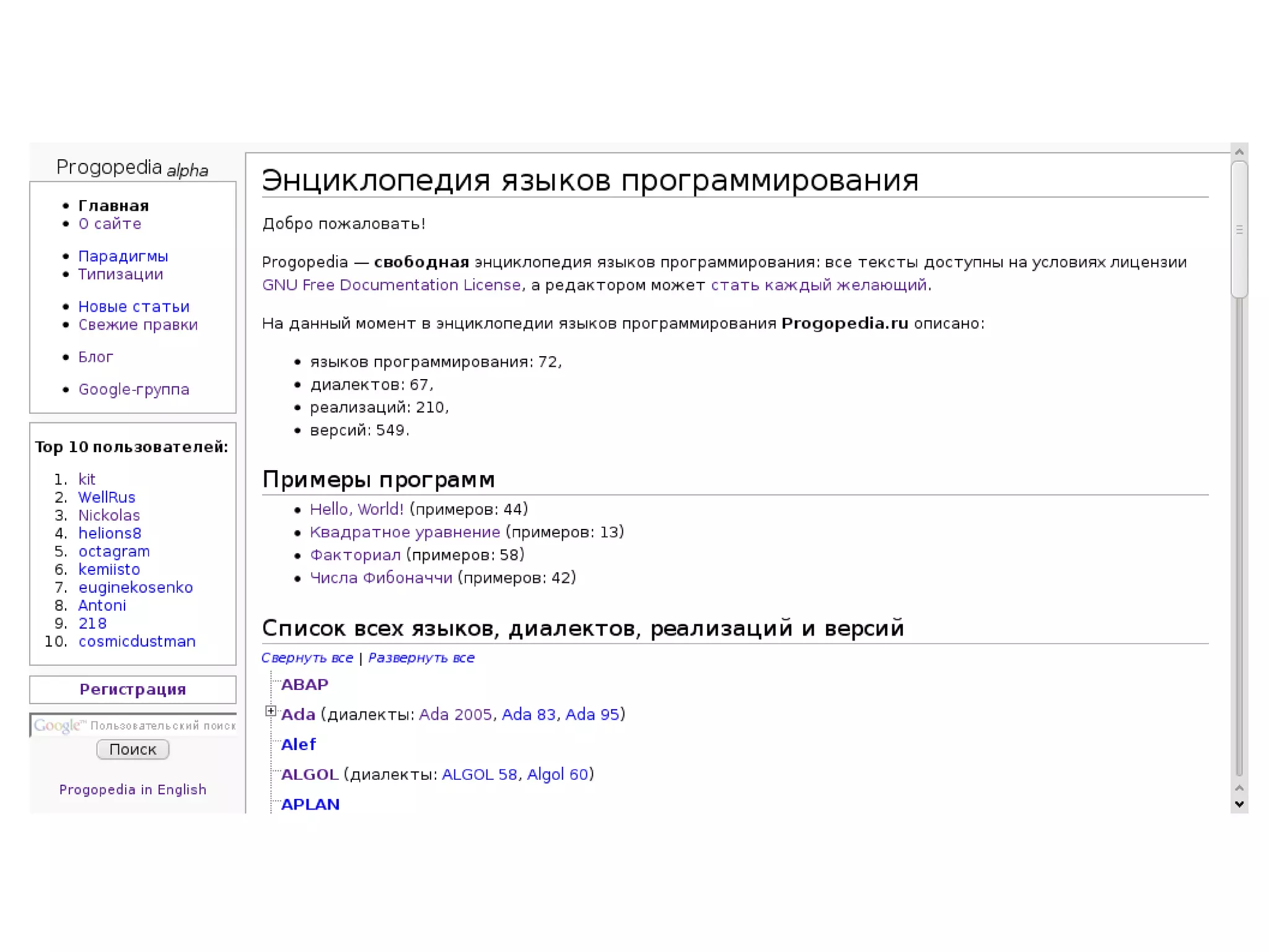Expand all via Развернуть все

(421, 658)
